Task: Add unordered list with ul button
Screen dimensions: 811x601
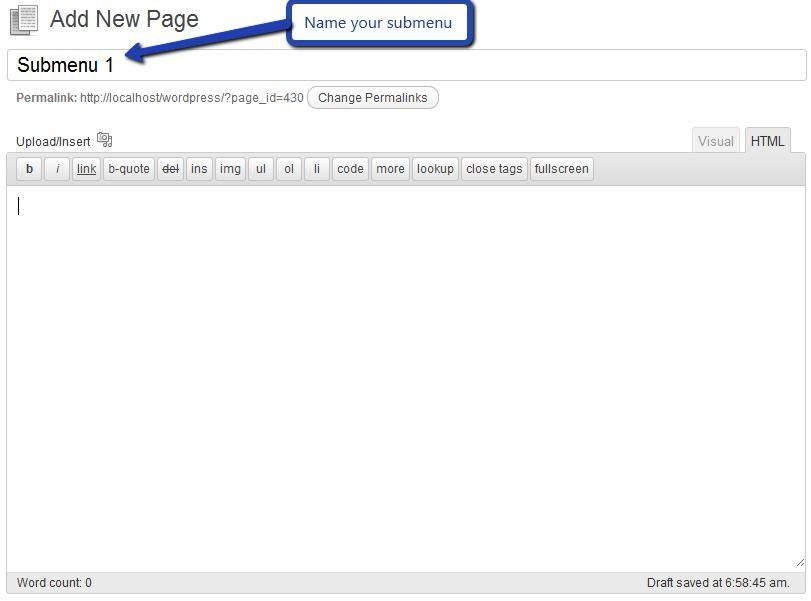Action: click(x=260, y=169)
